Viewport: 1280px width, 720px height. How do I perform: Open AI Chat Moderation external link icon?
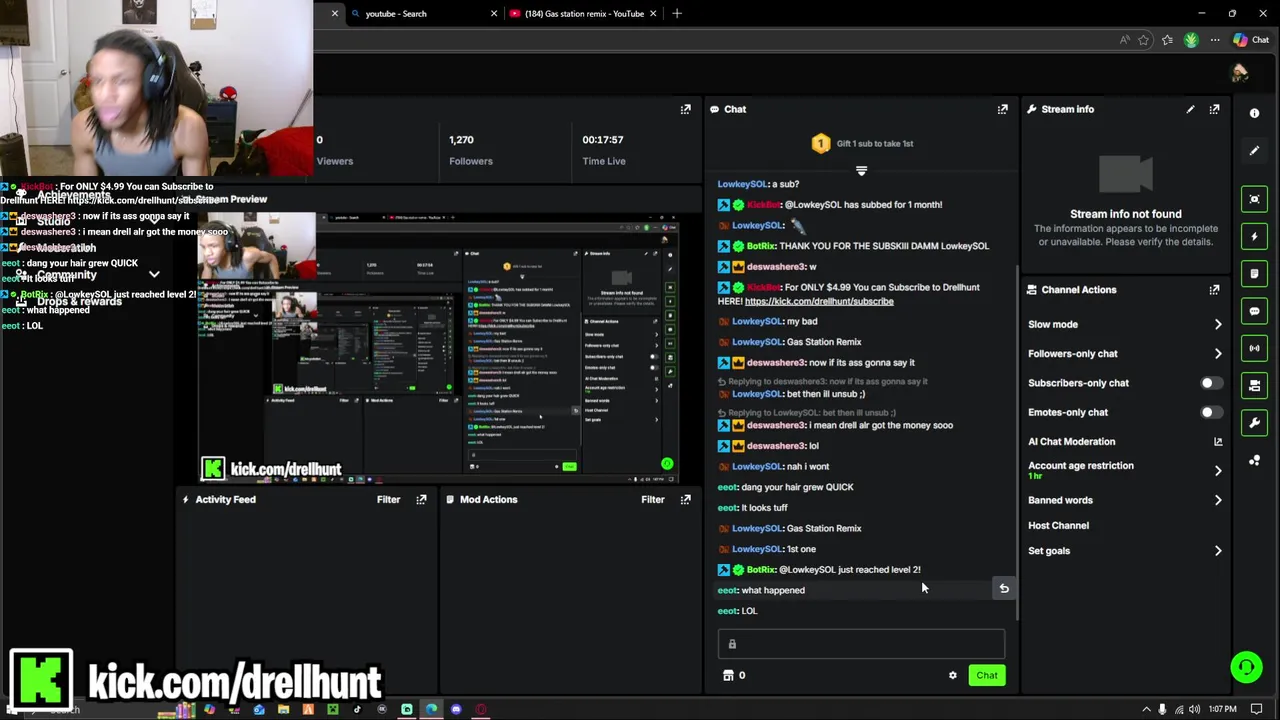(x=1218, y=441)
